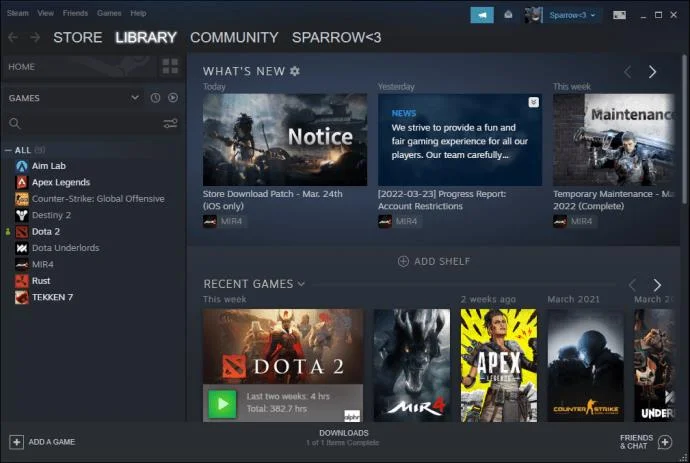
Task: Switch to the LIBRARY tab
Action: coord(146,37)
